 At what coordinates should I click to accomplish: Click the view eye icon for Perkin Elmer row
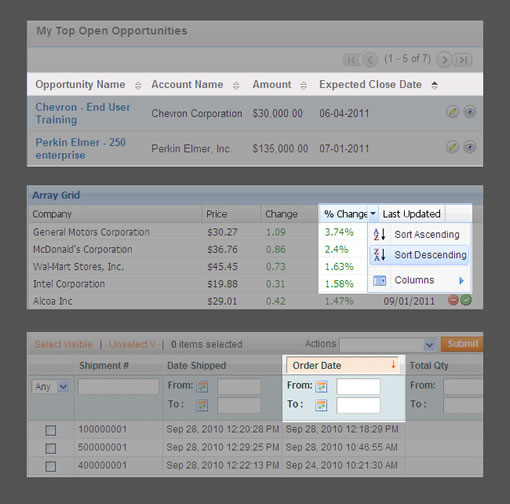click(469, 147)
